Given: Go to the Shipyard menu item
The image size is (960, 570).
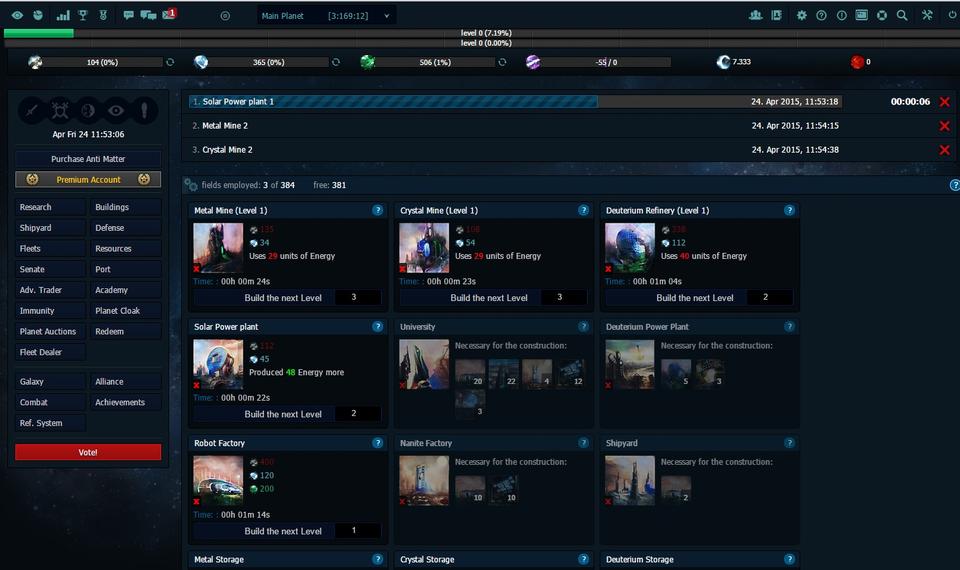Looking at the screenshot, I should point(50,228).
